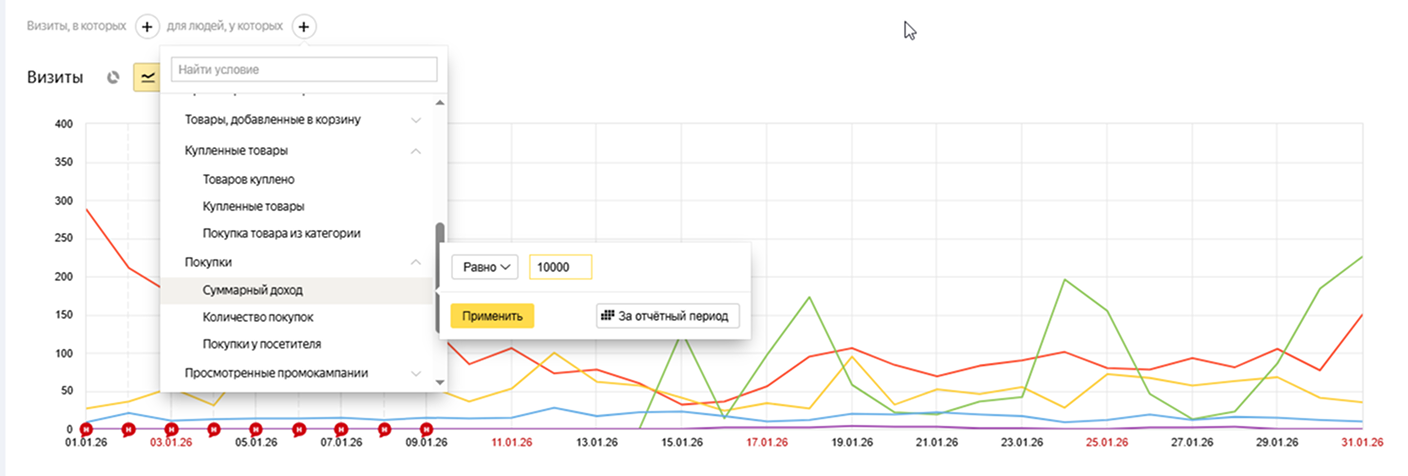
Task: Click calendar grid icon in report period button
Action: click(x=606, y=316)
